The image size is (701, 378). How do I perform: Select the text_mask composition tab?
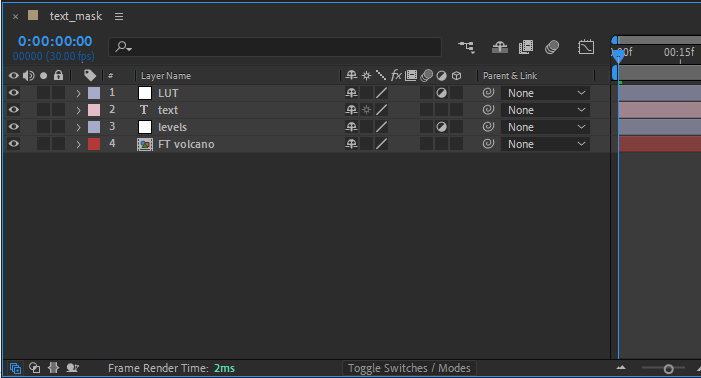[76, 16]
